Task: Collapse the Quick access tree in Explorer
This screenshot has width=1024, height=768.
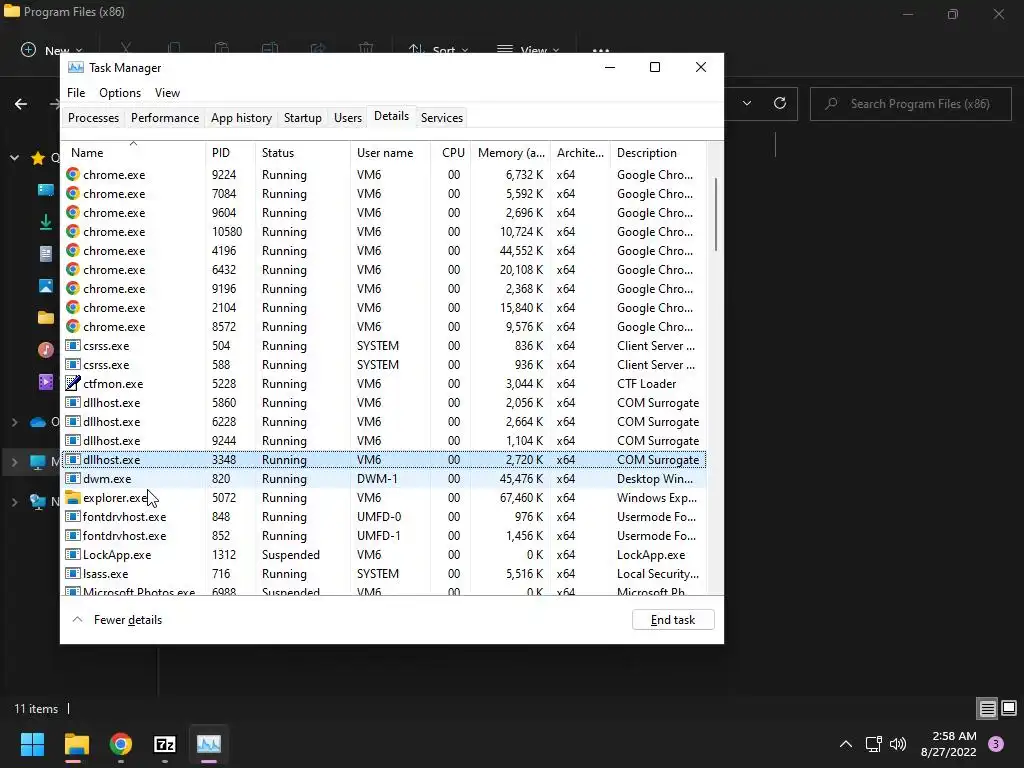Action: point(14,157)
